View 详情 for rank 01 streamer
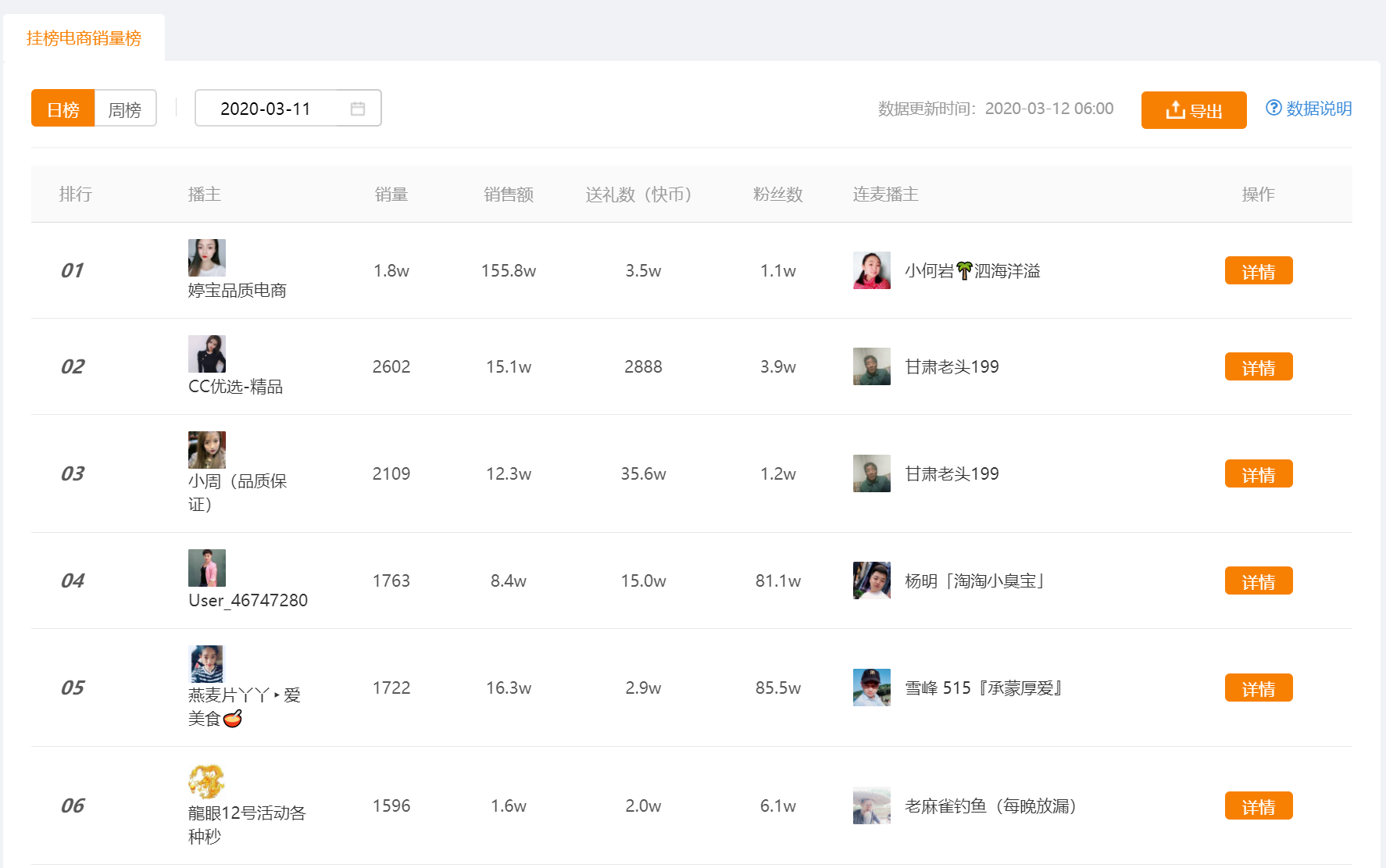The height and width of the screenshot is (868, 1386). pos(1258,271)
